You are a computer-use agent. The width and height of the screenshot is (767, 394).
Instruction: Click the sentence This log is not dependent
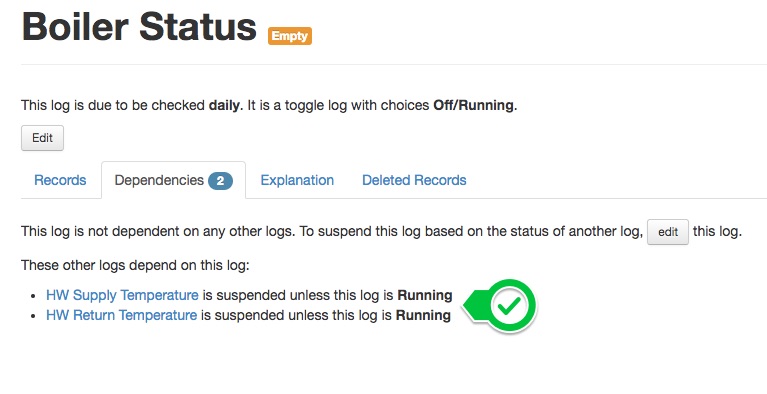[x=158, y=232]
